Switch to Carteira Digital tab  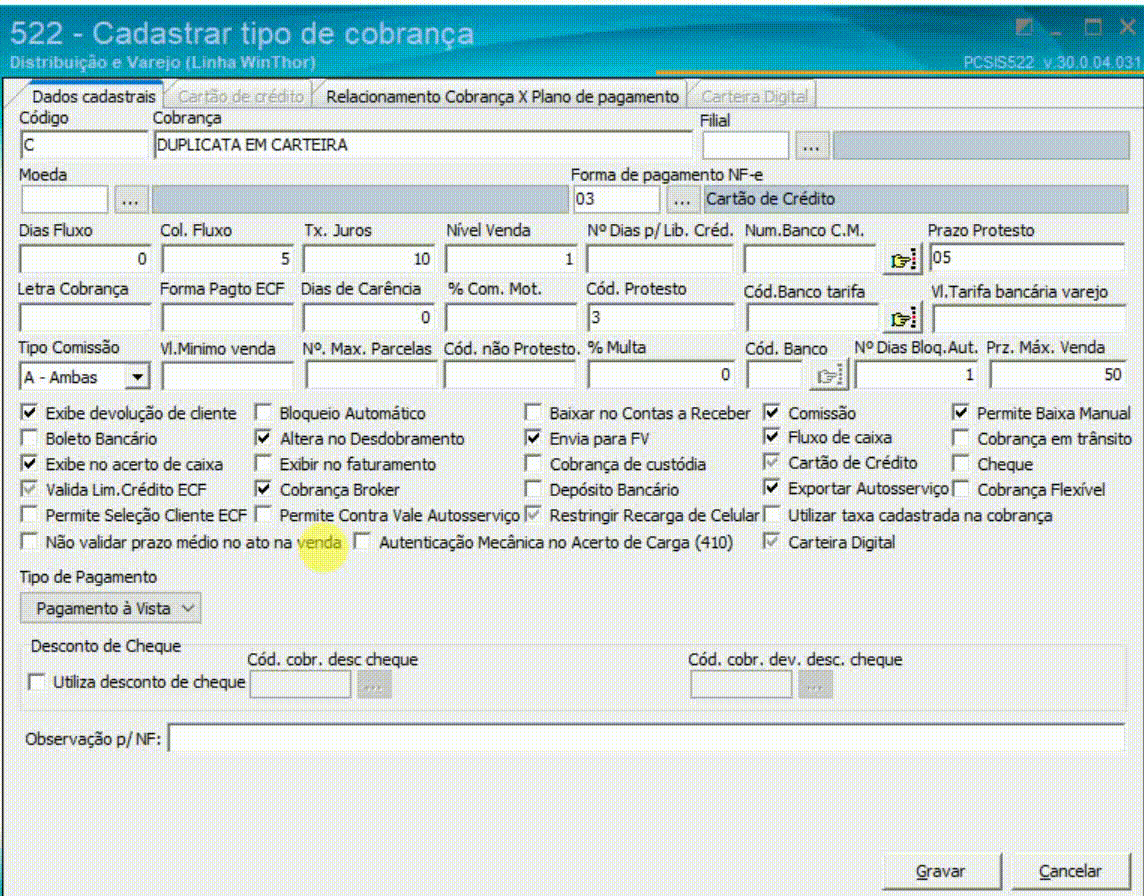754,96
